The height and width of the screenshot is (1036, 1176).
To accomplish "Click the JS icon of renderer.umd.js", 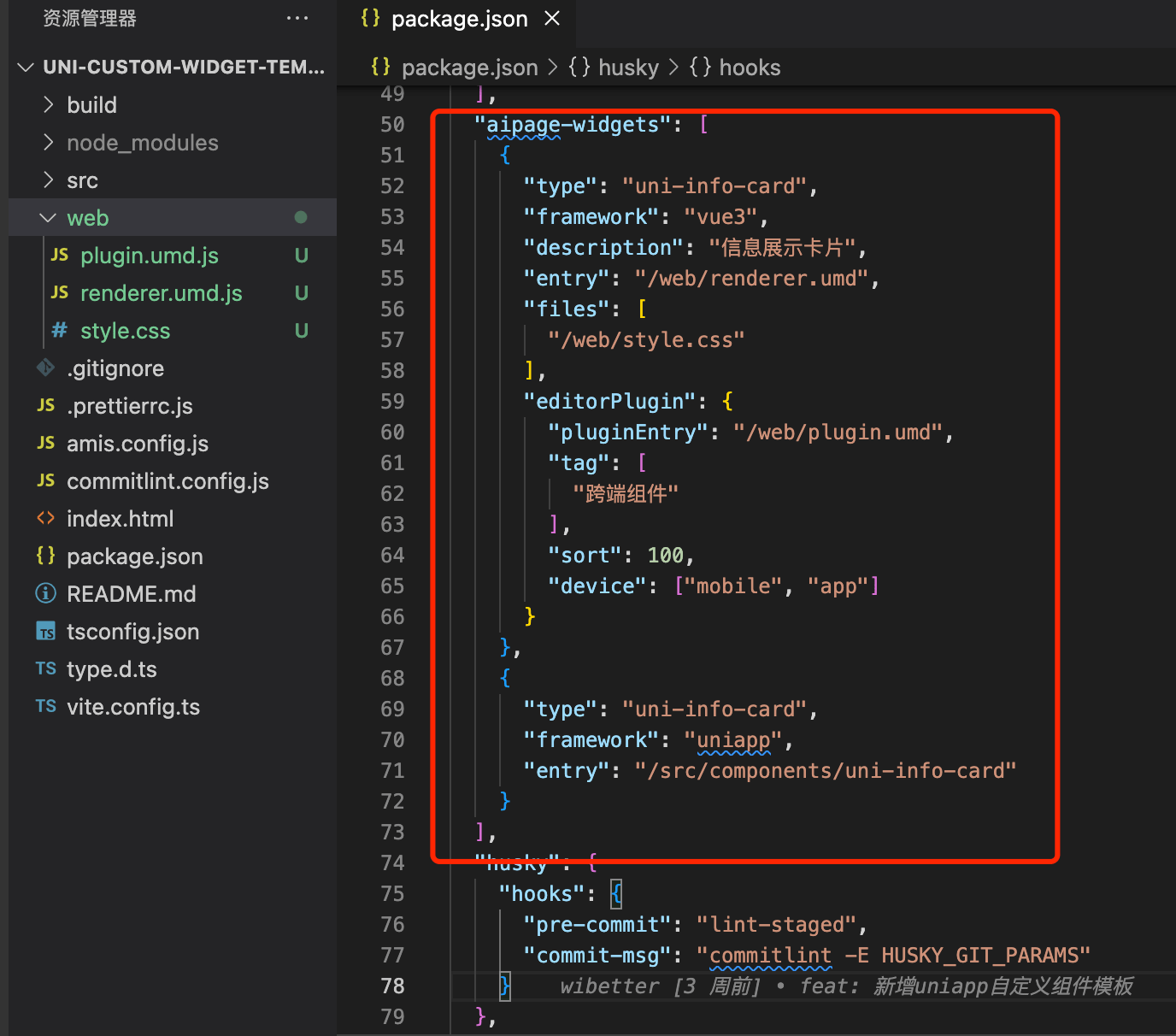I will pos(59,292).
